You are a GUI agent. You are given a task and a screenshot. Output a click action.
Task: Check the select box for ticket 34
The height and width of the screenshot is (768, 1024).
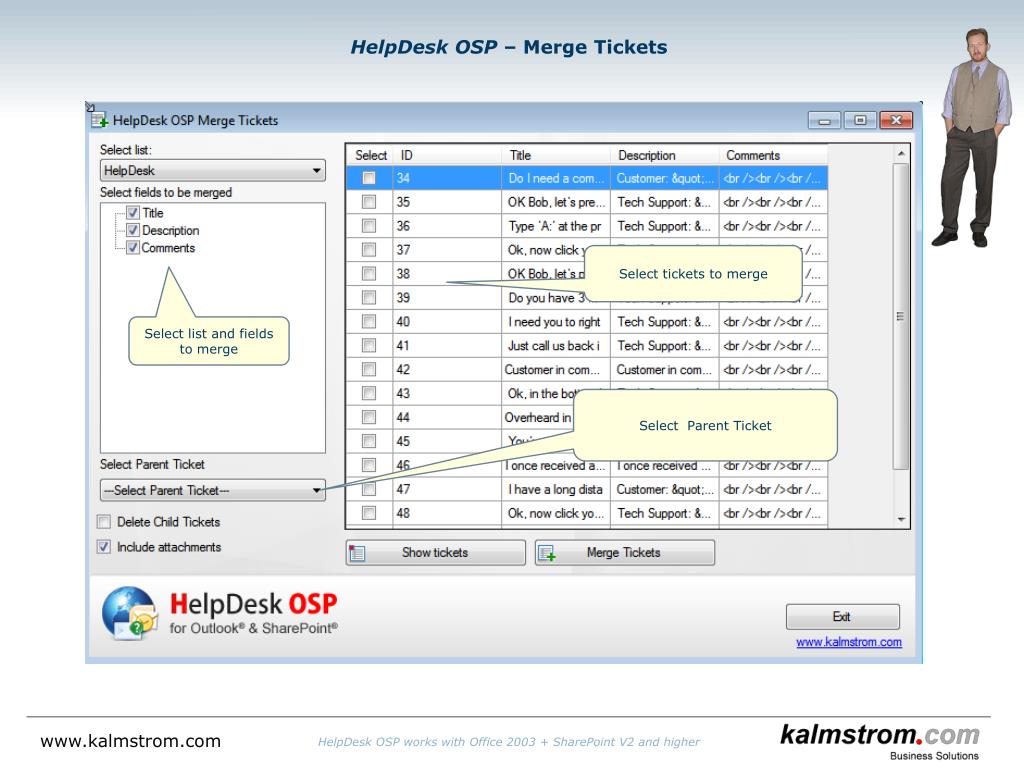(369, 178)
